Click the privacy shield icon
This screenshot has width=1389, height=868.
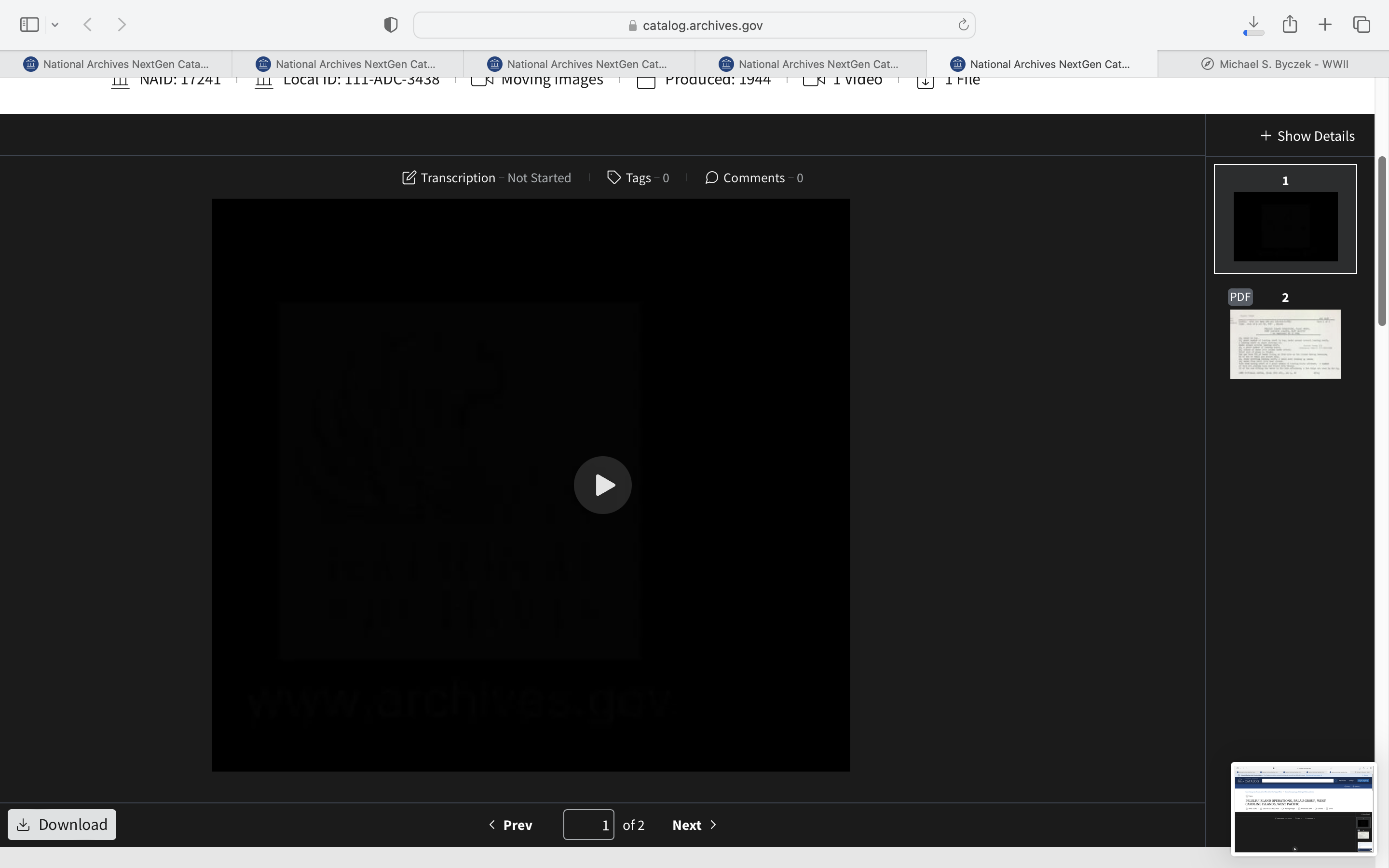[x=390, y=25]
